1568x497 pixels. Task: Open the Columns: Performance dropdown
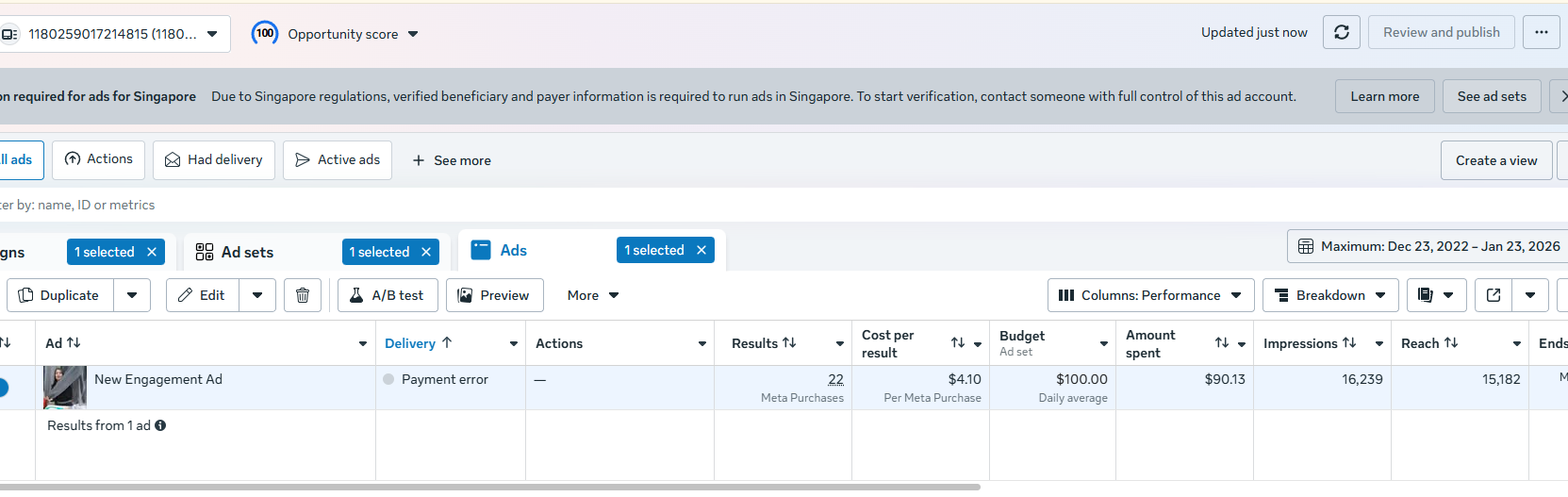1150,295
